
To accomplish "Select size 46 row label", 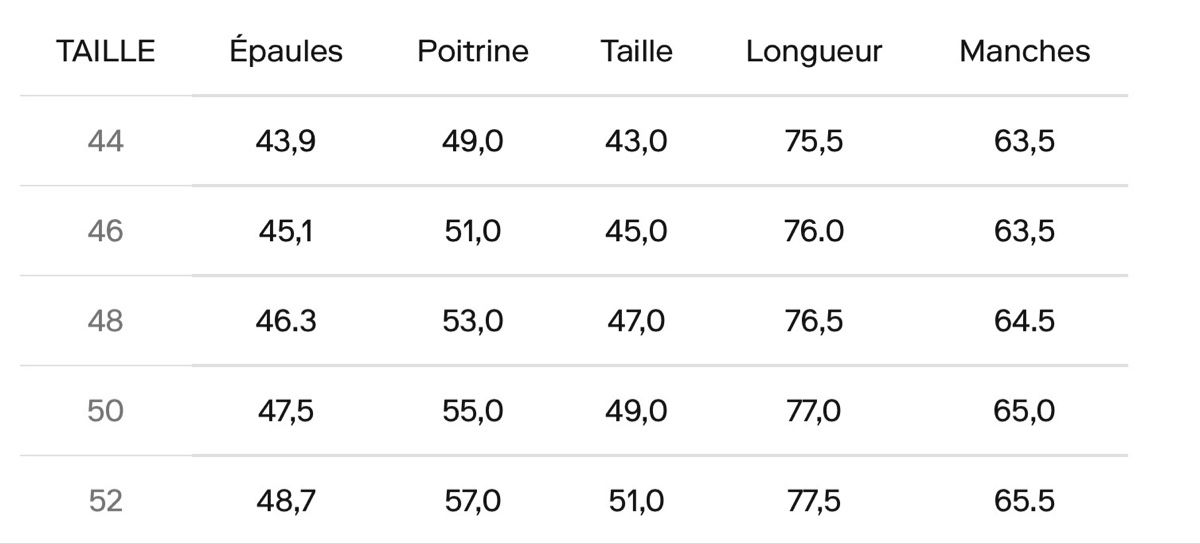I will [x=106, y=232].
